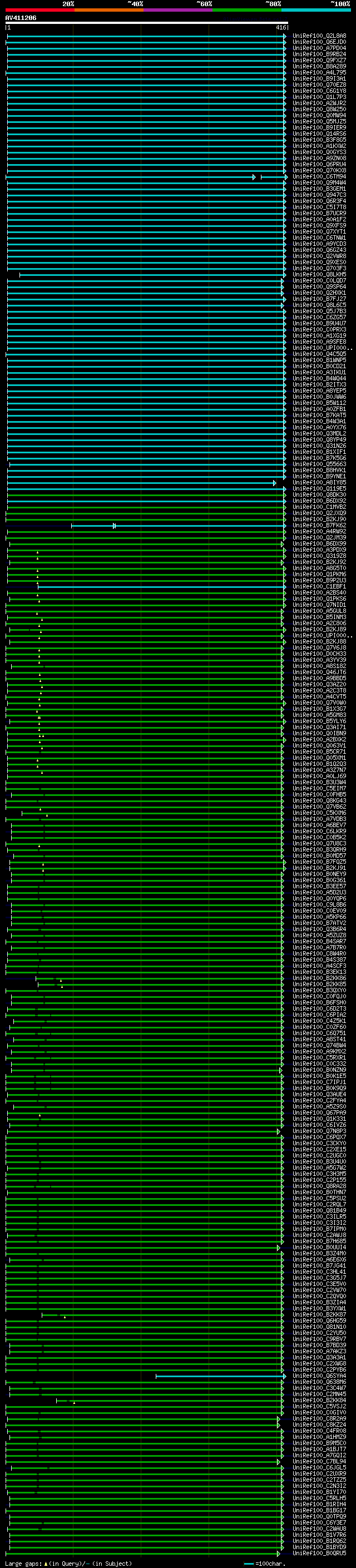
Task: Select hit label UniRef100_Q4C5Q5
Action: point(319,354)
